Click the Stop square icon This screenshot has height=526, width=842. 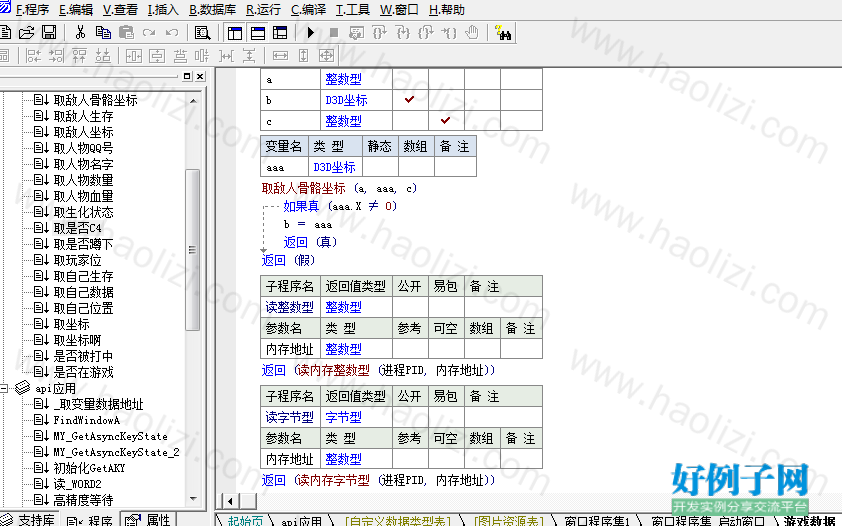click(333, 33)
